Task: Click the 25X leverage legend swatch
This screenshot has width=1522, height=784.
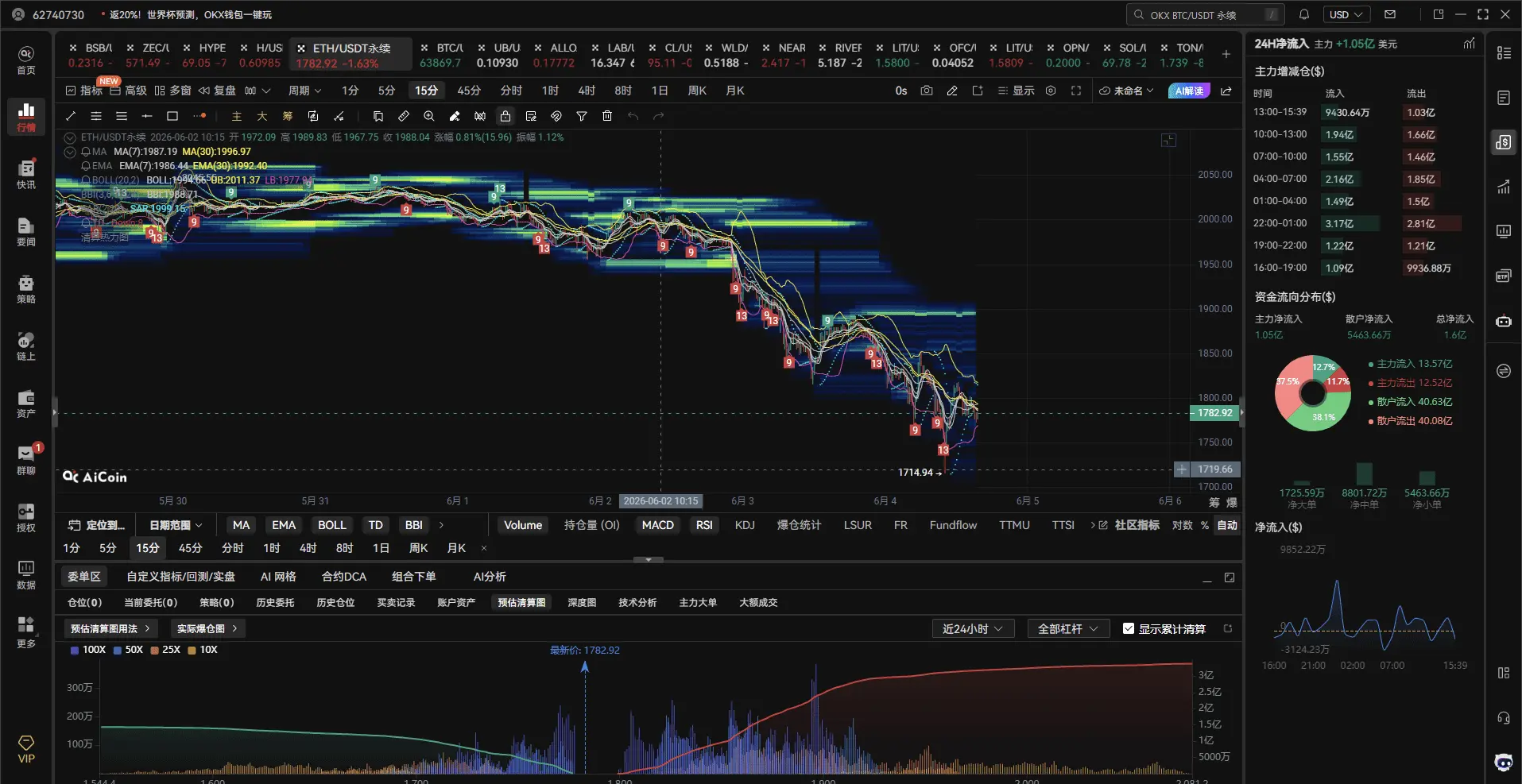Action: tap(155, 650)
